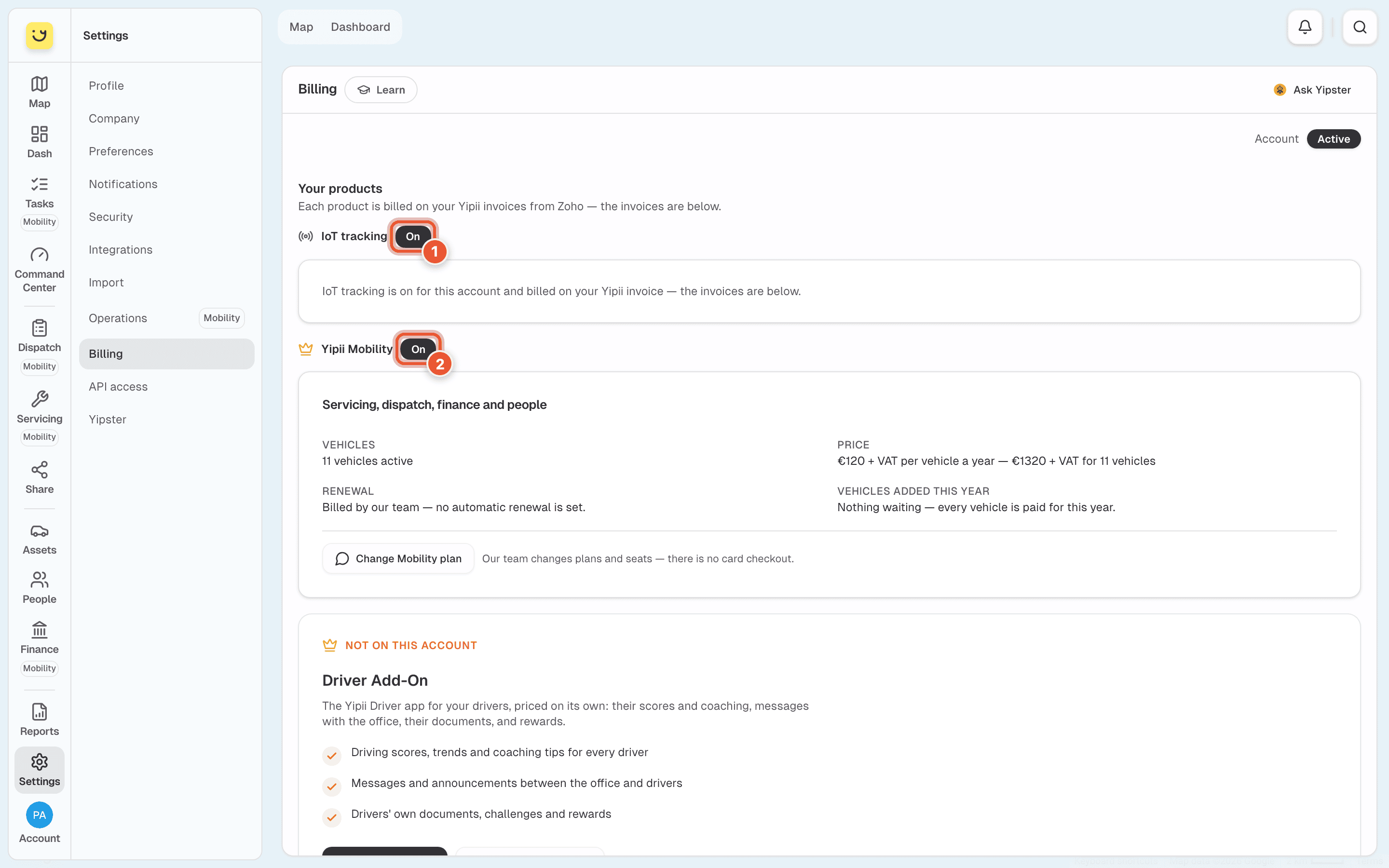Open the Map sidebar icon
This screenshot has height=868, width=1389.
pyautogui.click(x=39, y=92)
